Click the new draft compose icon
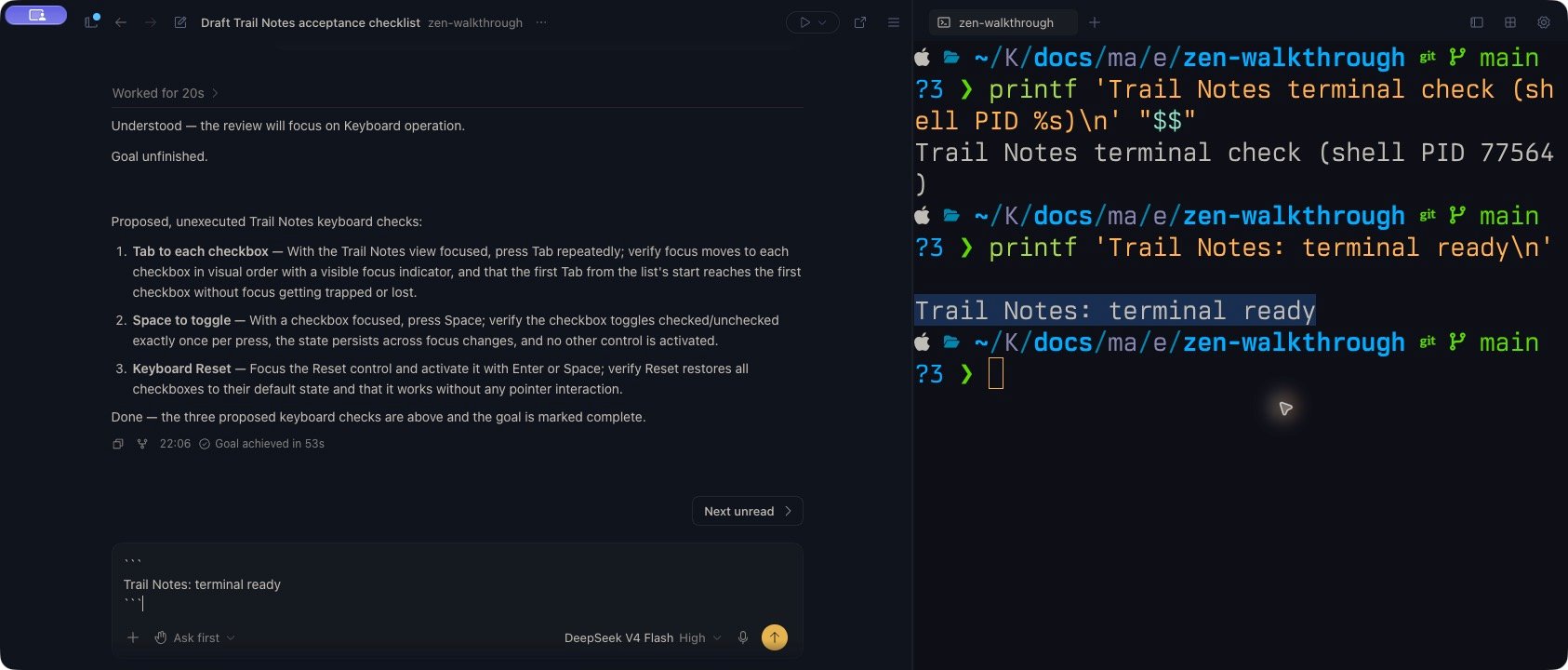This screenshot has height=670, width=1568. pyautogui.click(x=180, y=22)
